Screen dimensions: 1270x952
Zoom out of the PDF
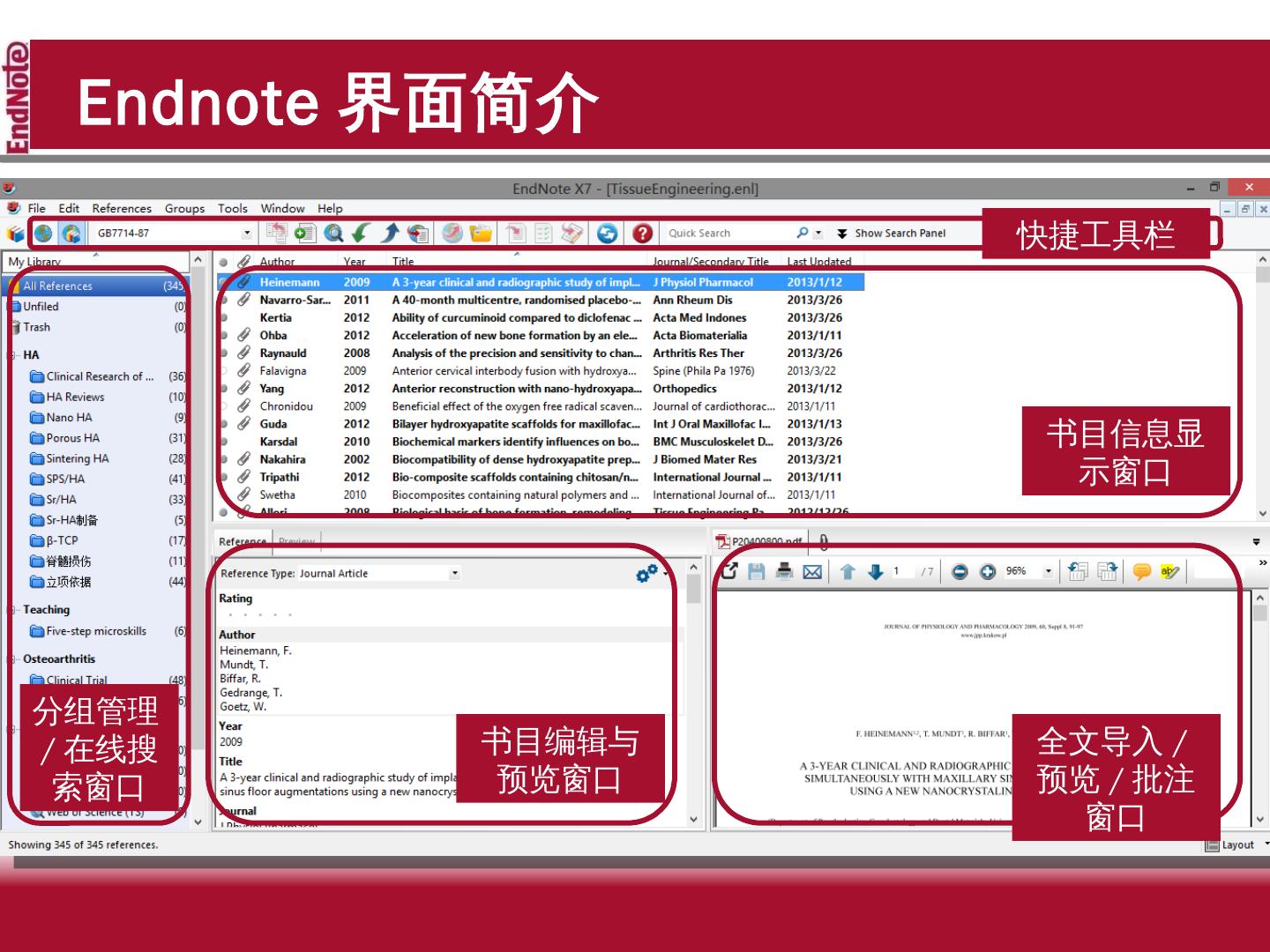click(960, 571)
